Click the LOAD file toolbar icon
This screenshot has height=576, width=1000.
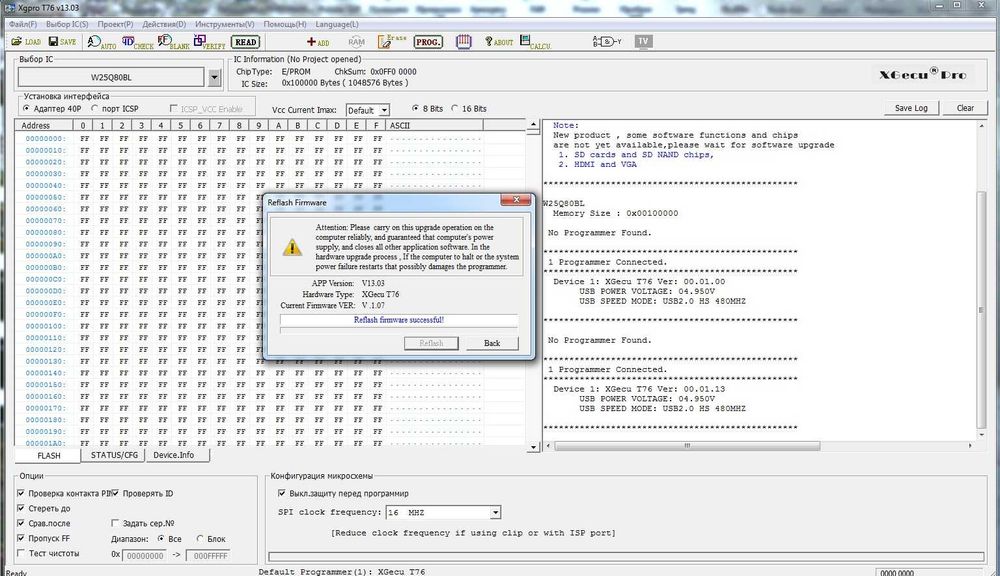point(26,41)
